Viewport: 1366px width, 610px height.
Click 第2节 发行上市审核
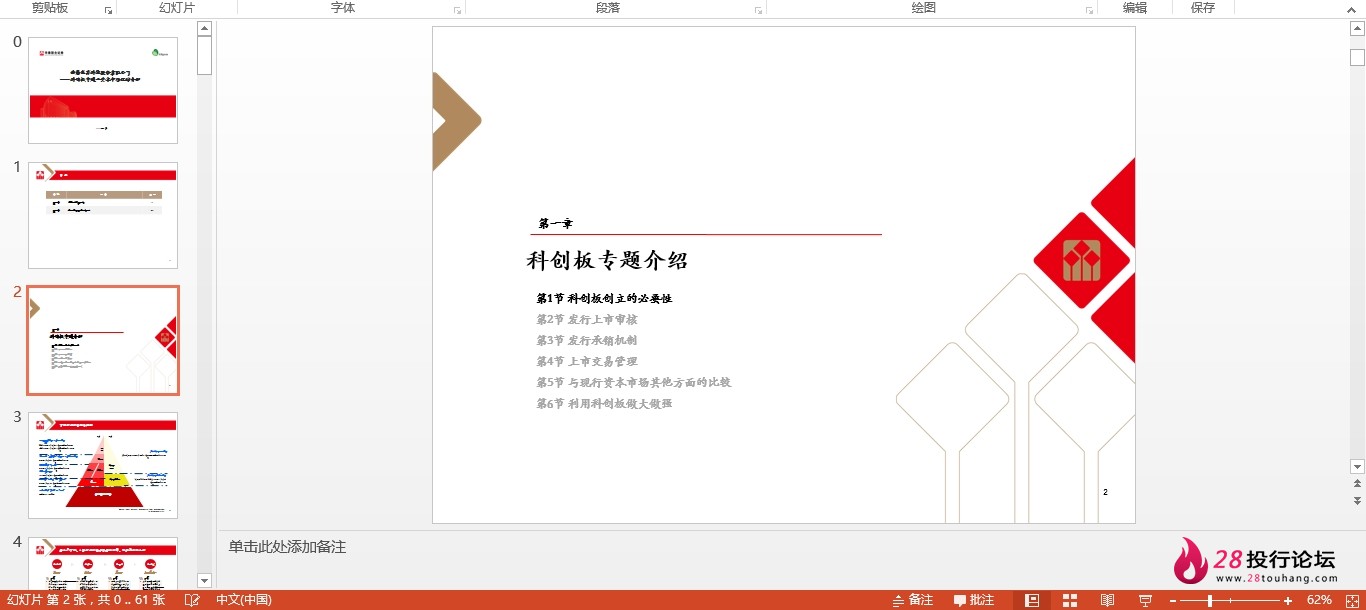pyautogui.click(x=587, y=319)
